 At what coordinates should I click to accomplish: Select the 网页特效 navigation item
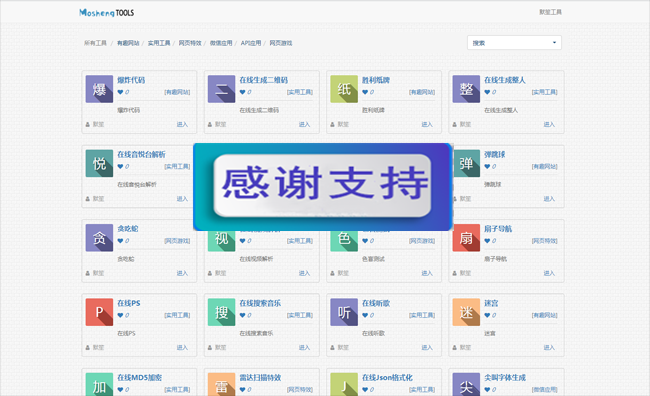190,43
